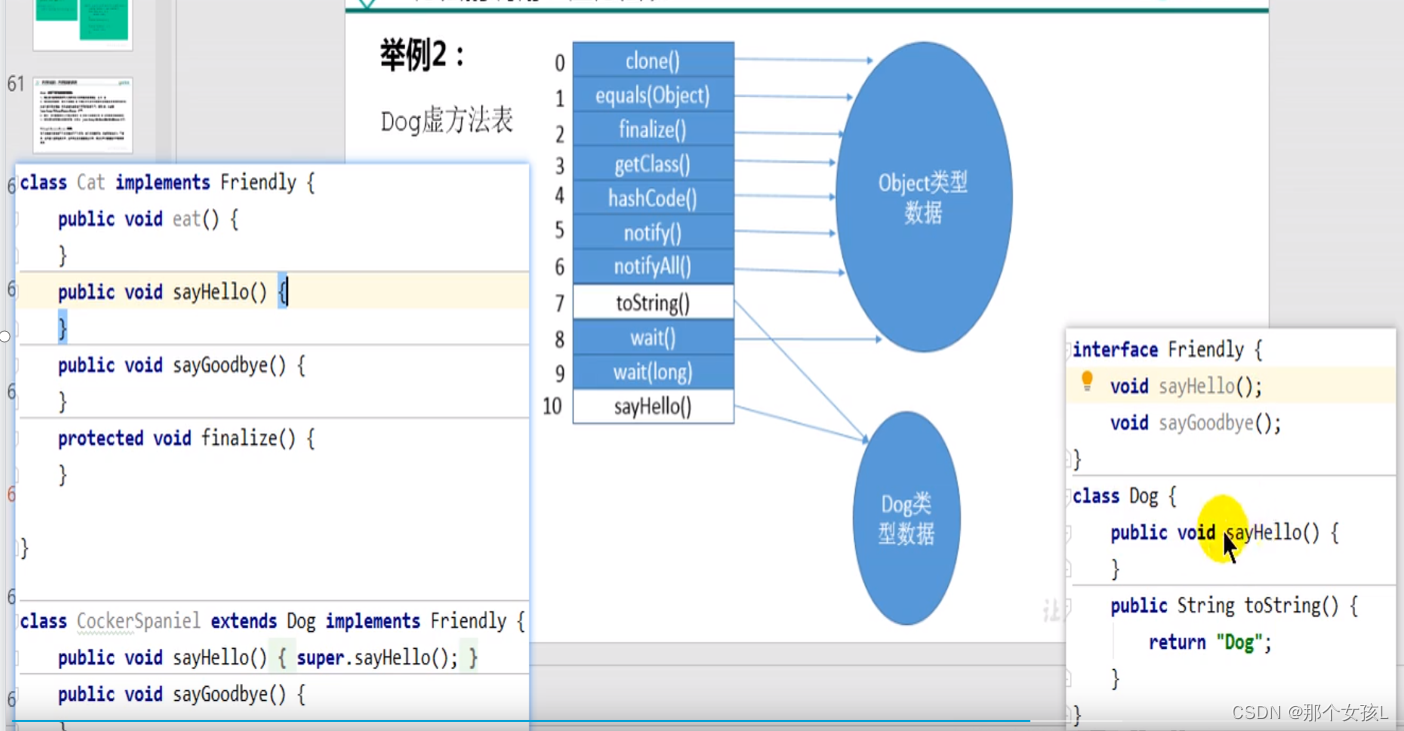Click the index number 7 beside toString()

pyautogui.click(x=560, y=303)
